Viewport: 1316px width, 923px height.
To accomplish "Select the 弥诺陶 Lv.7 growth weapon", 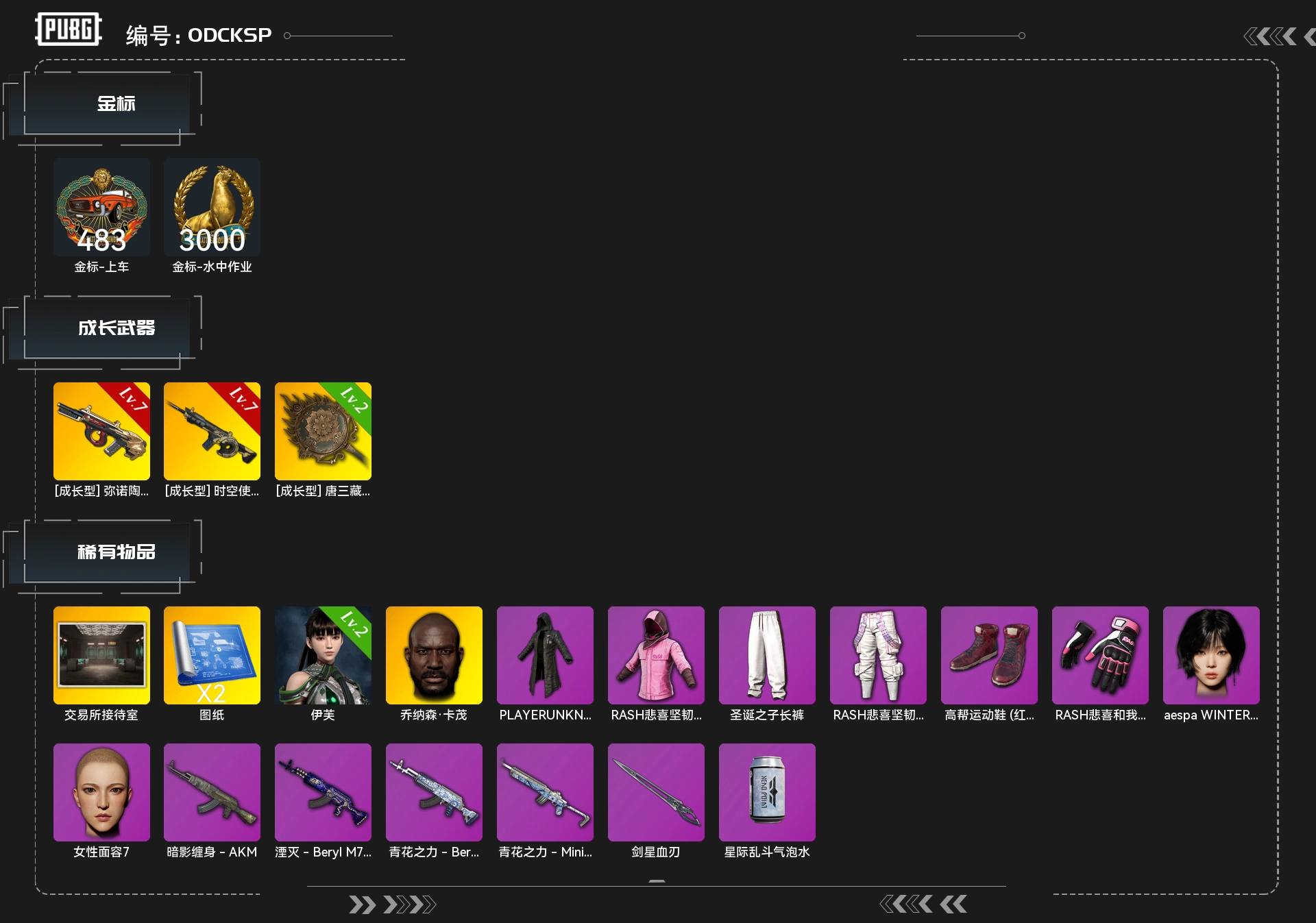I will click(x=101, y=431).
